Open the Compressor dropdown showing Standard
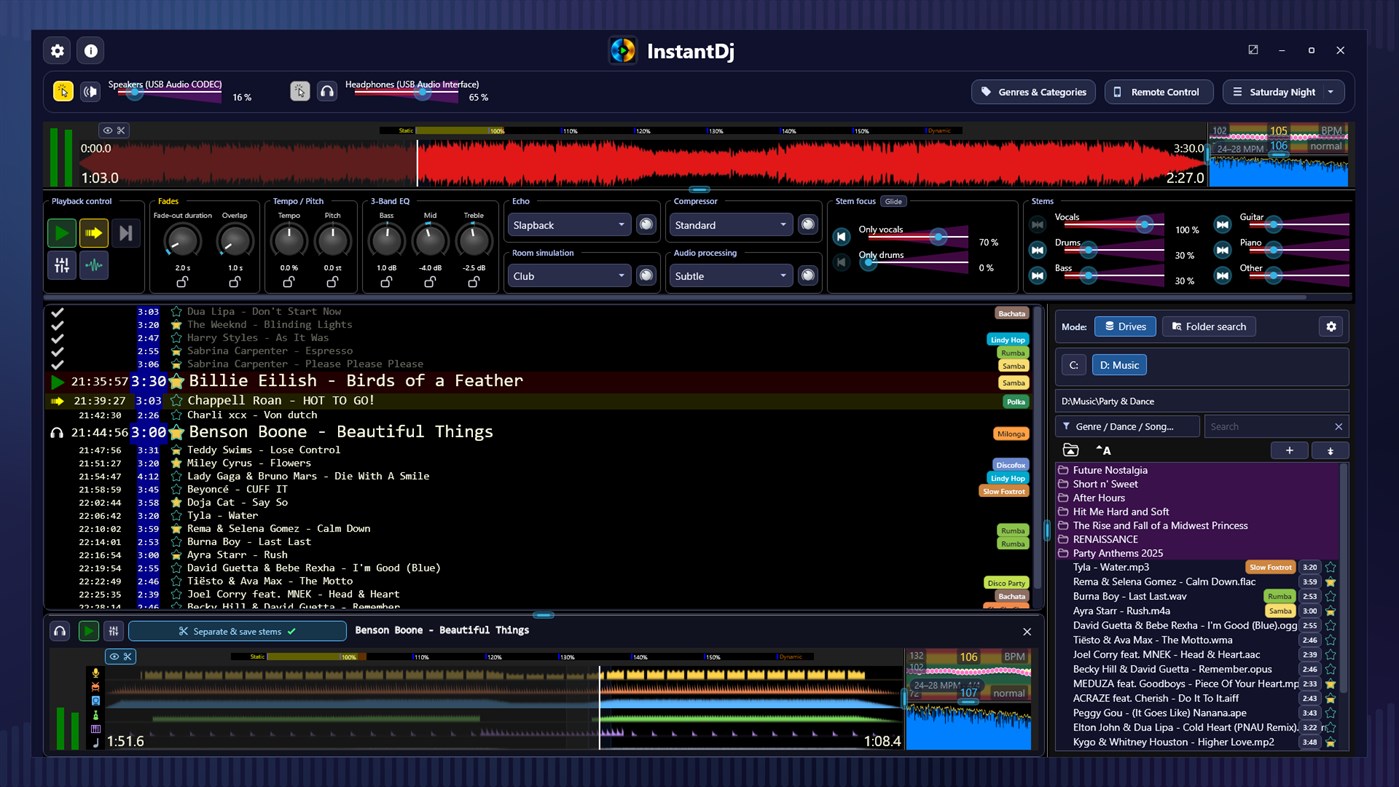Image resolution: width=1399 pixels, height=787 pixels. [730, 225]
